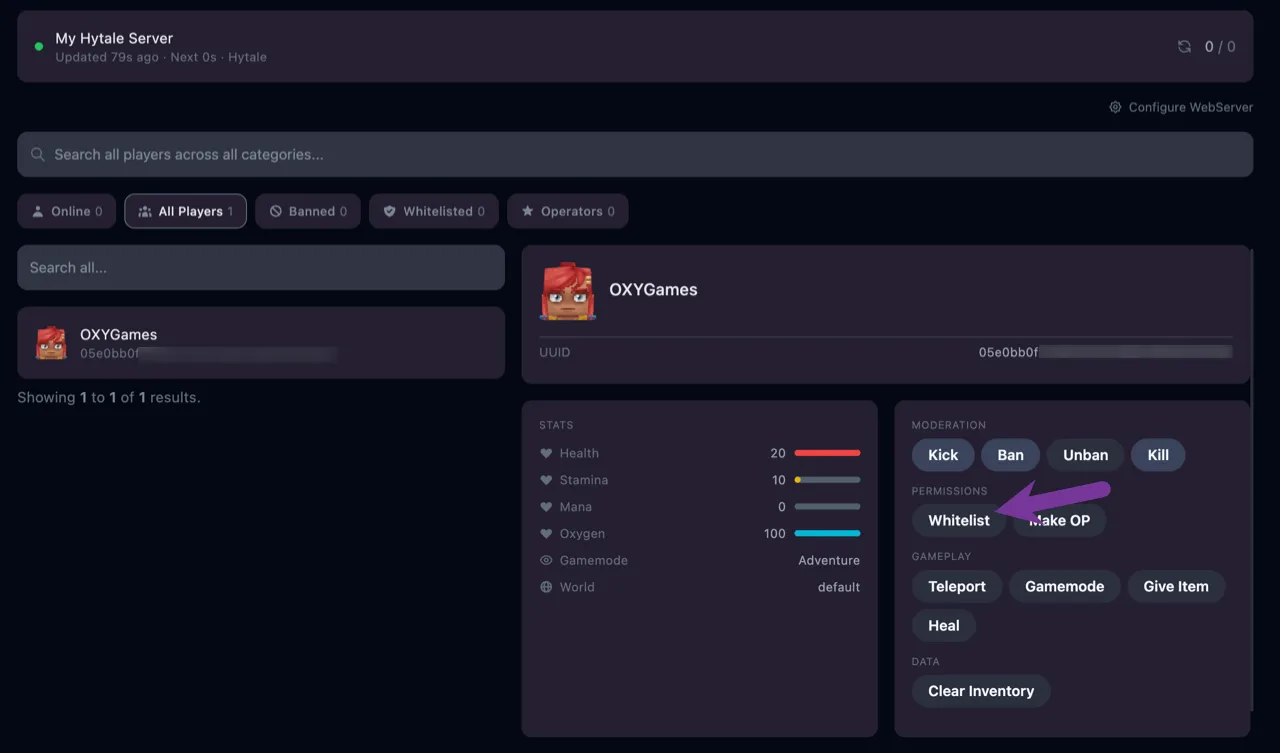Screen dimensions: 1280x753
Task: Select the All Players tab
Action: (186, 211)
